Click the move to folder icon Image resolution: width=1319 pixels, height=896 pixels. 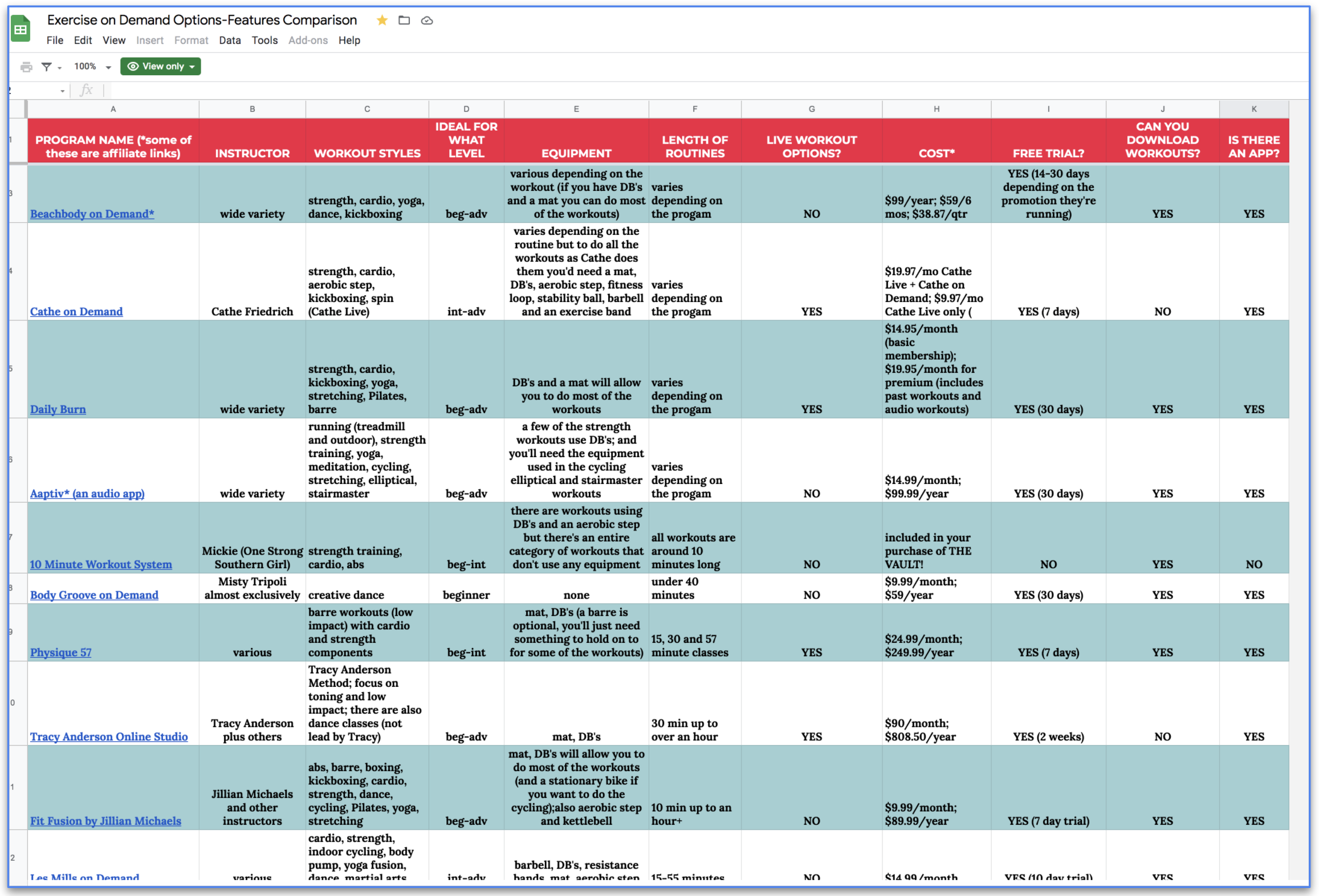404,21
